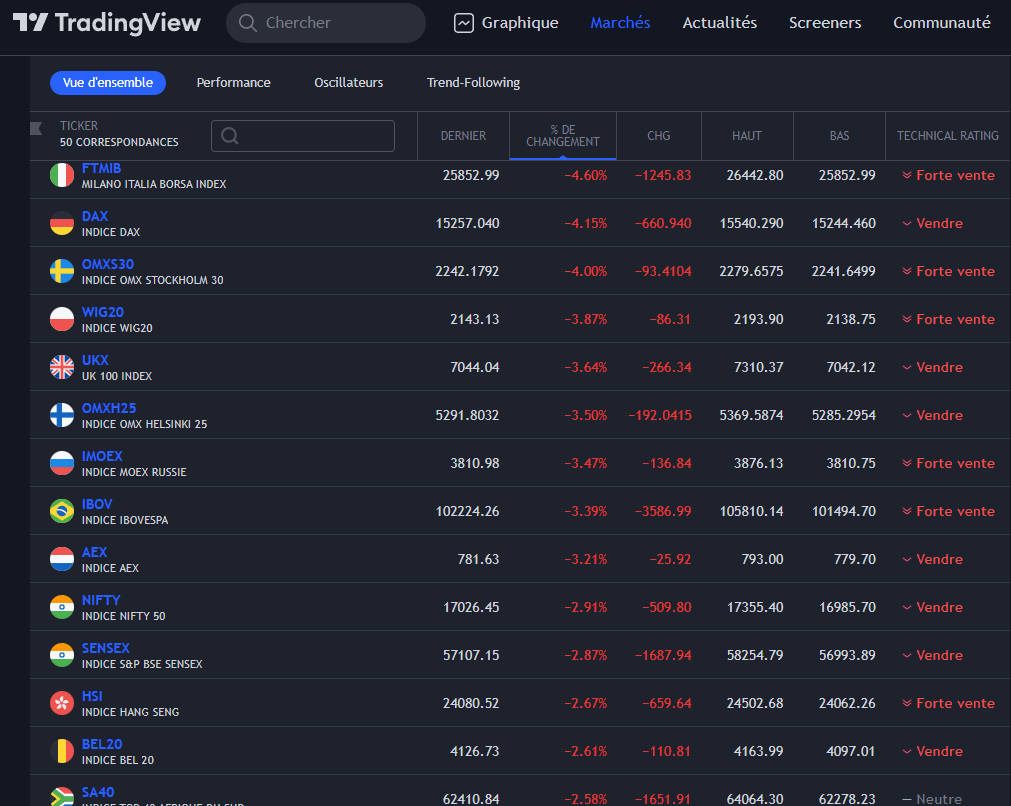This screenshot has width=1011, height=806.
Task: Click the ticker filter input box
Action: 303,135
